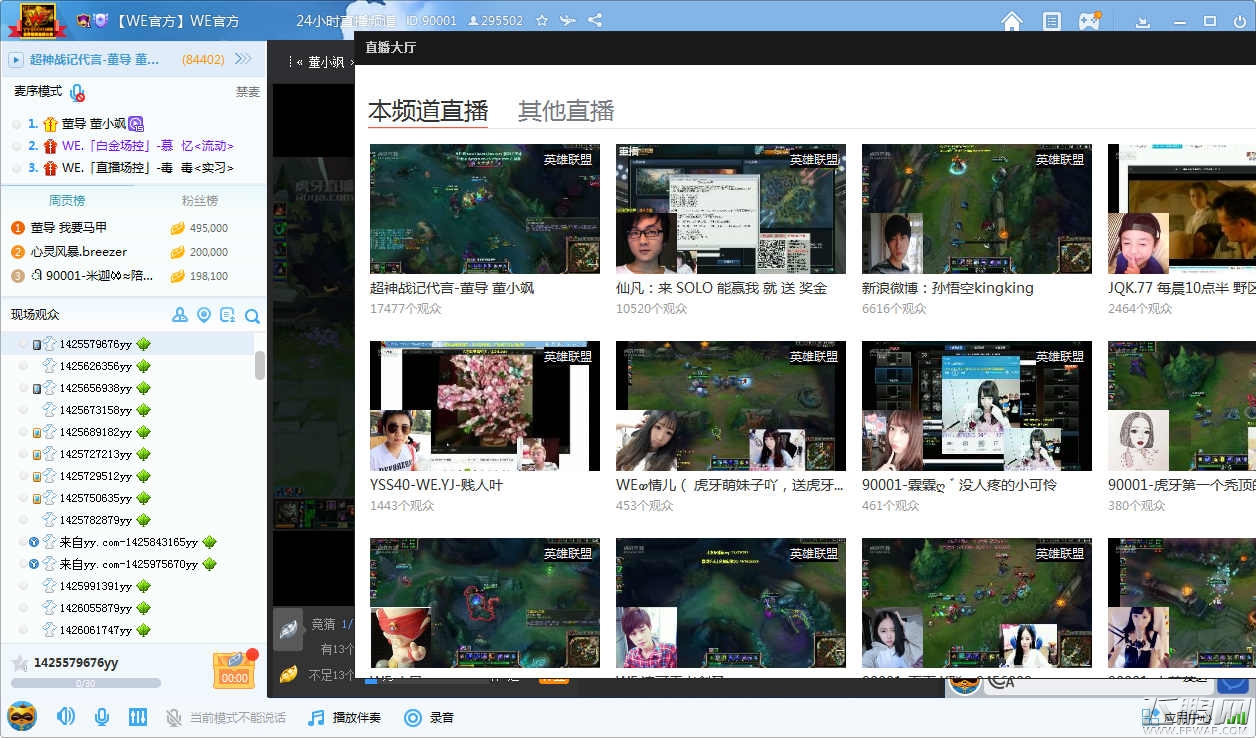Click the muted microphone icon beside 麦序模式

tap(77, 92)
